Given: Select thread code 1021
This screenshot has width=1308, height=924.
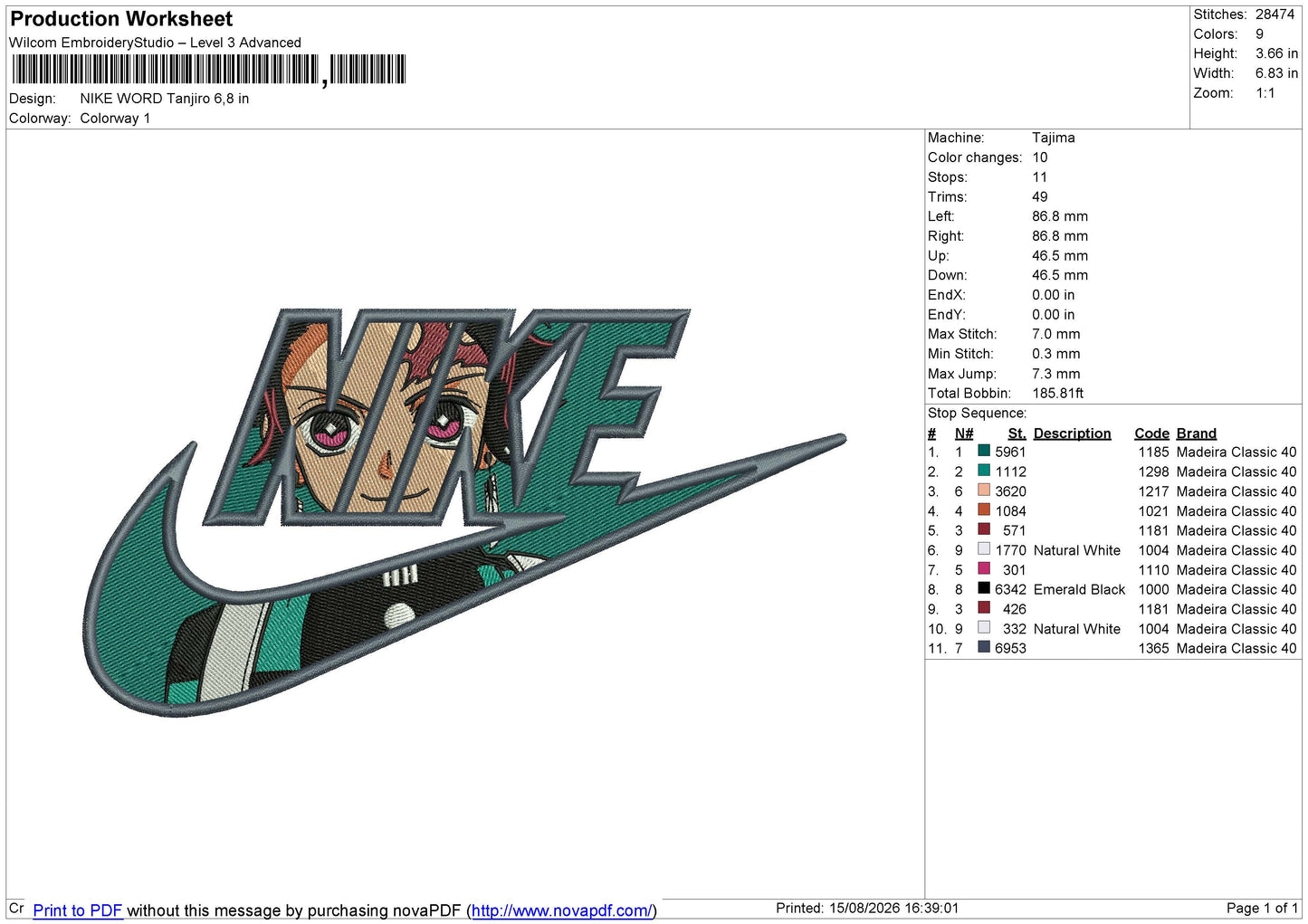Looking at the screenshot, I should tap(1153, 511).
